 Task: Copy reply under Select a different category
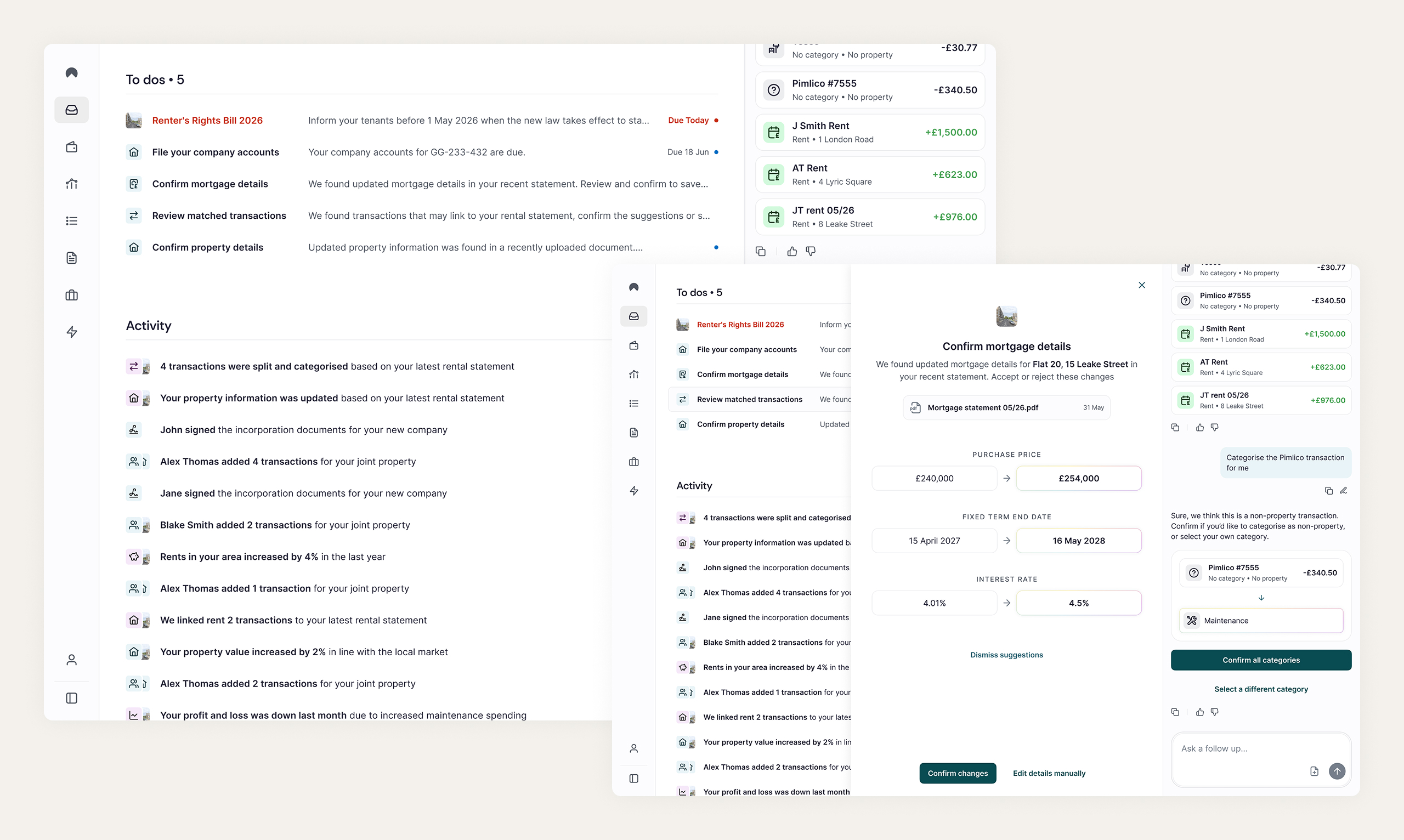(x=1175, y=712)
